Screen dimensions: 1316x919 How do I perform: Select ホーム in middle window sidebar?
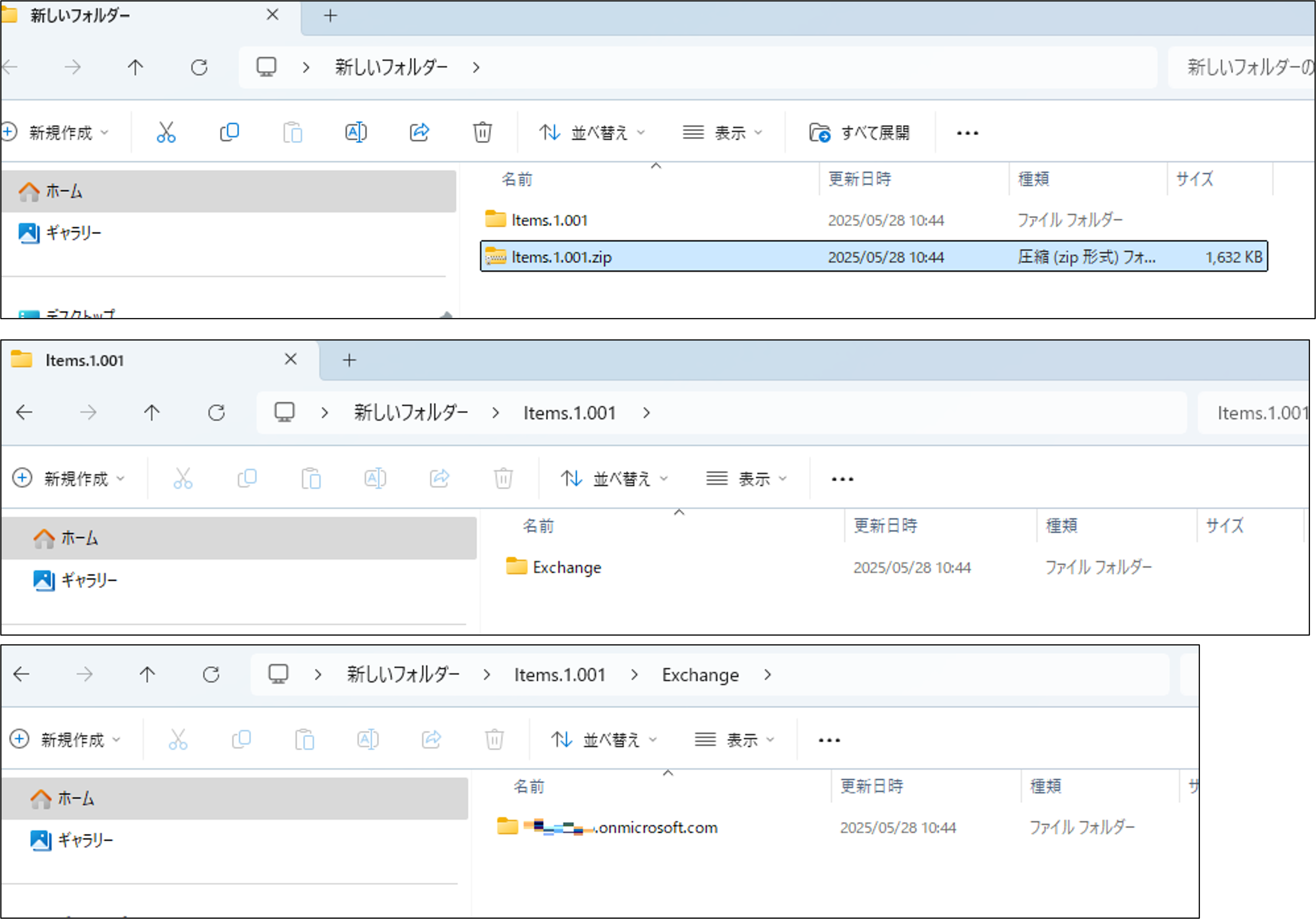(239, 538)
